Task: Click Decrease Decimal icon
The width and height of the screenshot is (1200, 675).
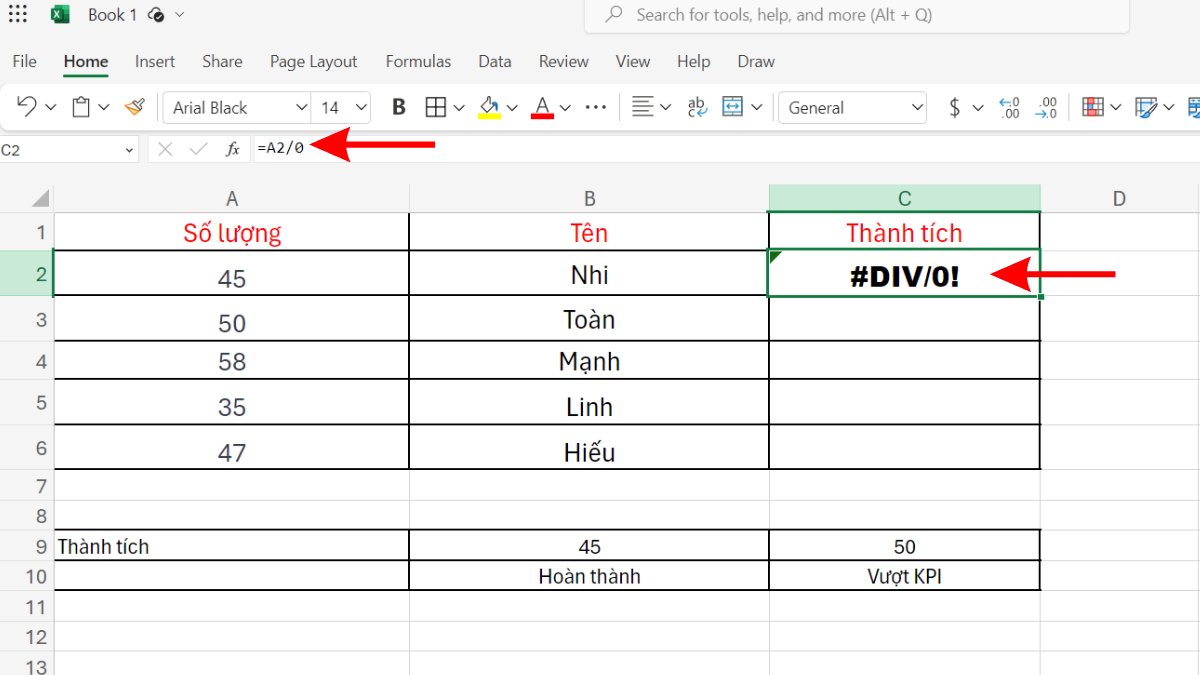Action: pyautogui.click(x=1046, y=107)
